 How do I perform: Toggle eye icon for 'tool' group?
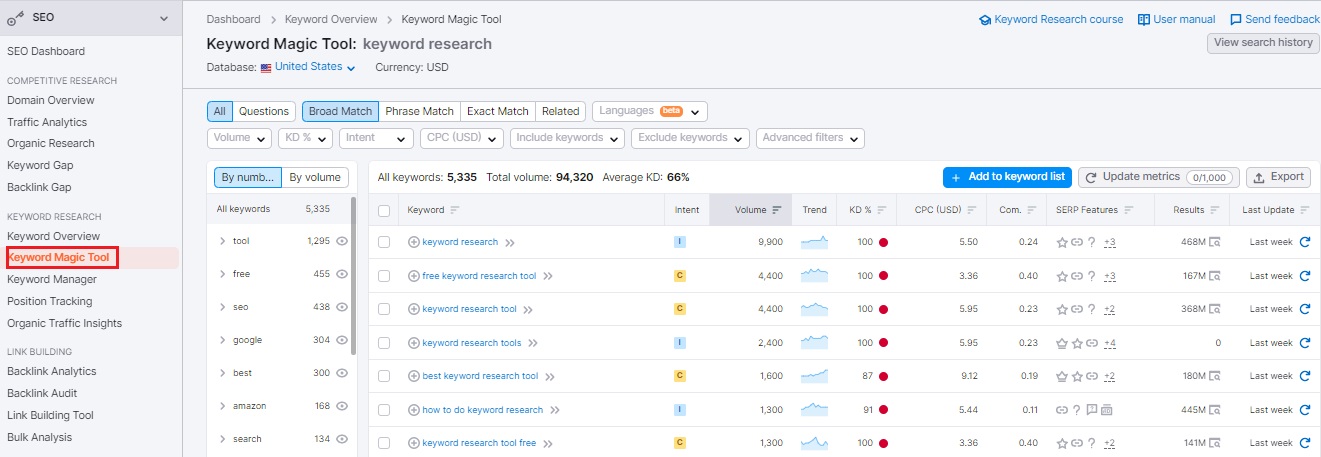pyautogui.click(x=342, y=241)
